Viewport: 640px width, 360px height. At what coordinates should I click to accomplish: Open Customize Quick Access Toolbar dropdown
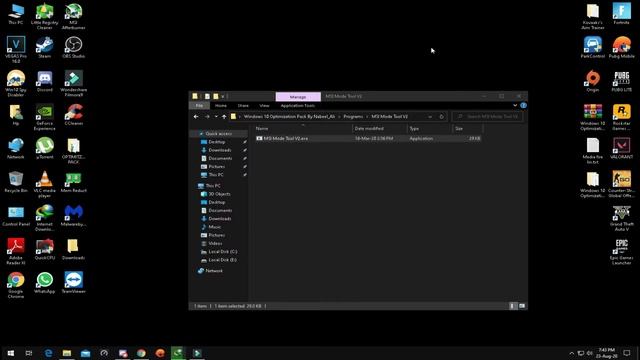[x=223, y=97]
